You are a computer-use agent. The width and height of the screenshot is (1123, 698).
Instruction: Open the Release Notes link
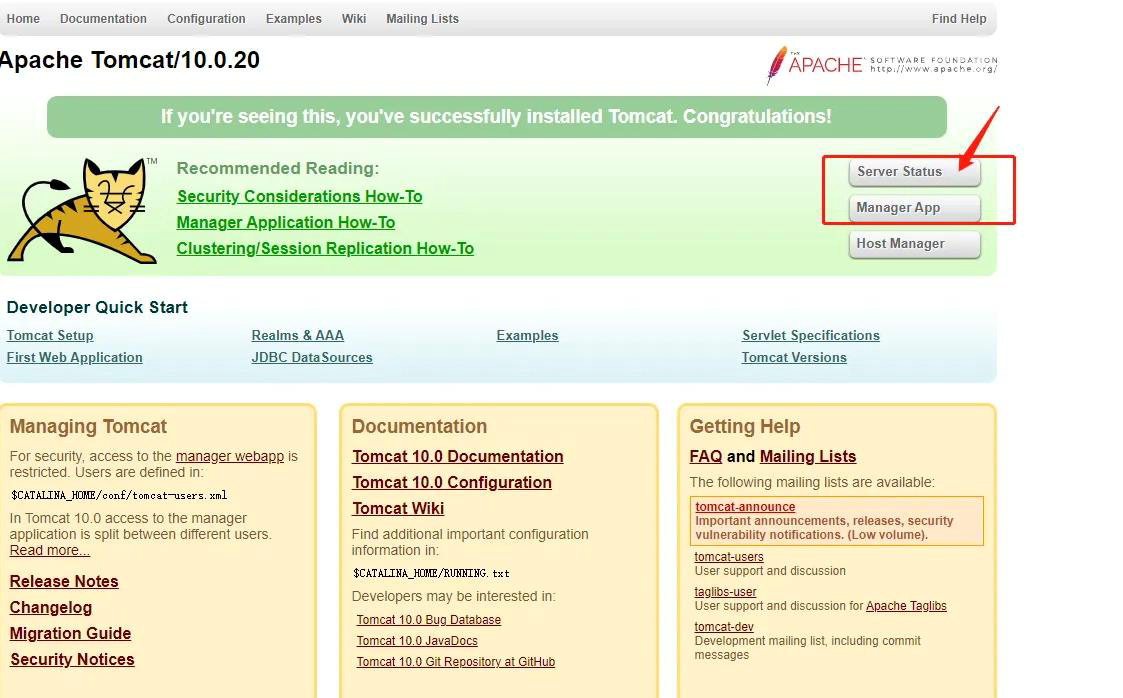click(x=64, y=581)
